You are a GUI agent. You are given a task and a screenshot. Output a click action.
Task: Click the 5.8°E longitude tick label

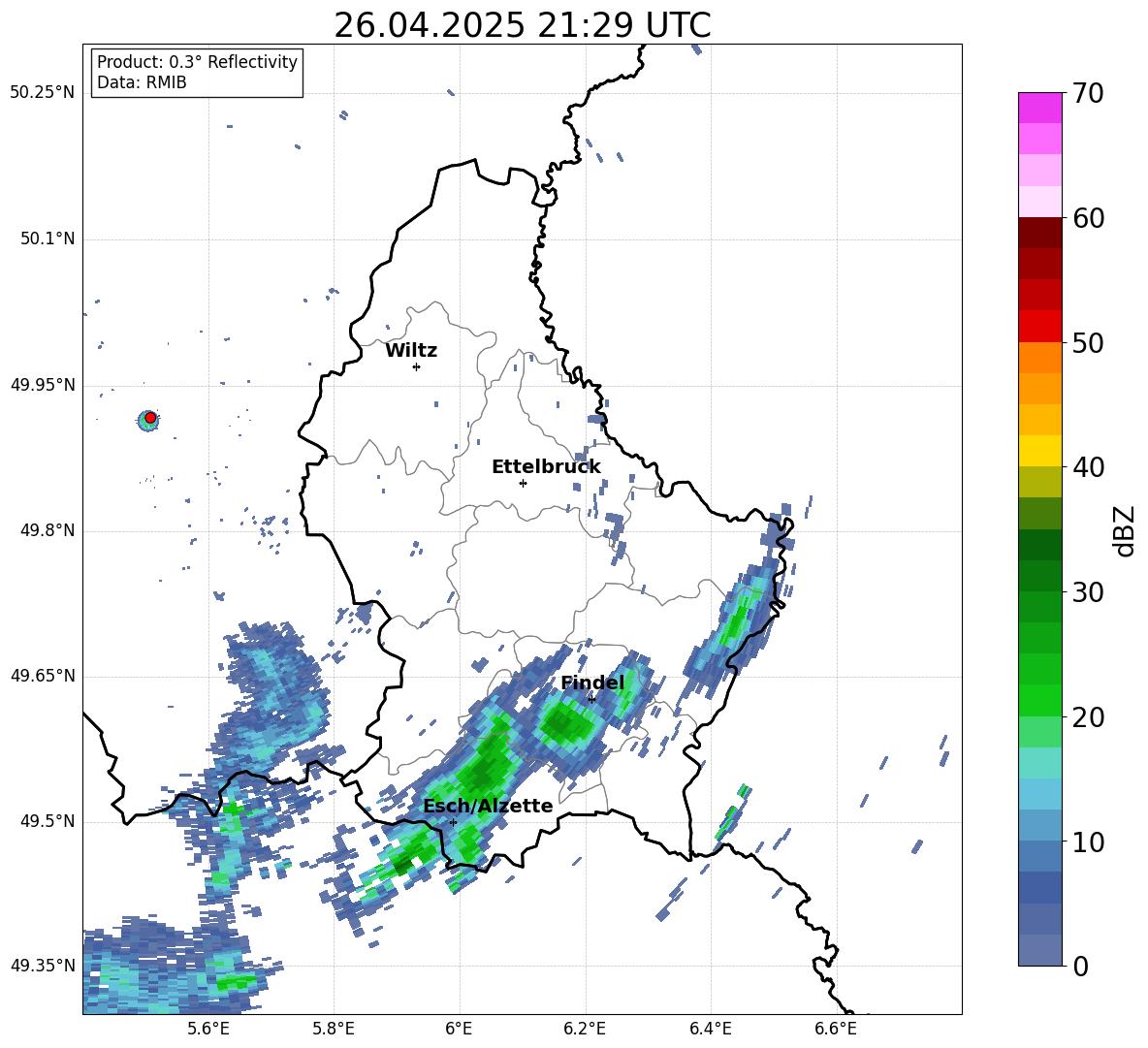[x=334, y=1029]
